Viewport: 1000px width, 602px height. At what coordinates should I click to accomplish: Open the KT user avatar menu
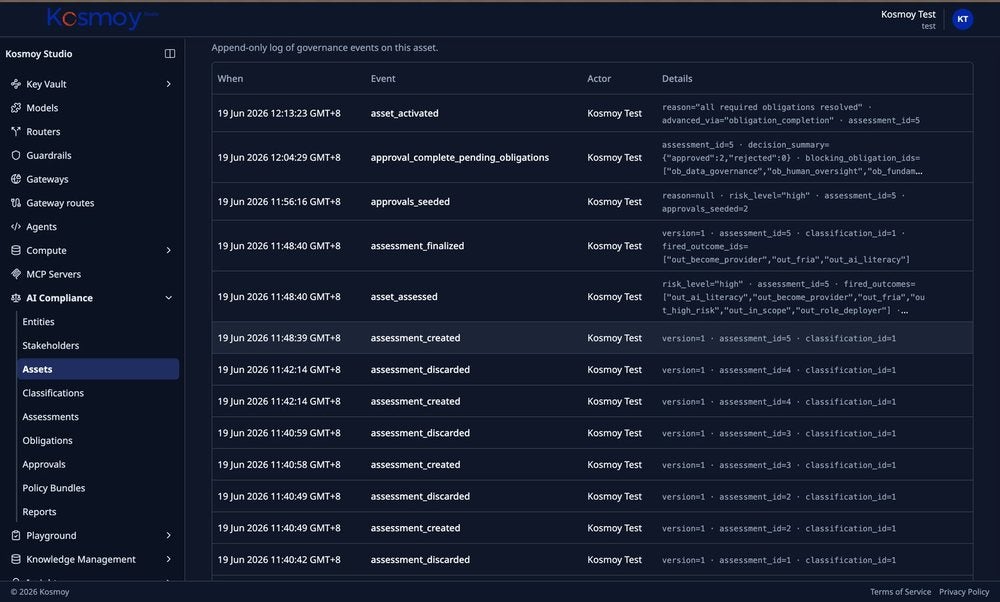coord(962,19)
